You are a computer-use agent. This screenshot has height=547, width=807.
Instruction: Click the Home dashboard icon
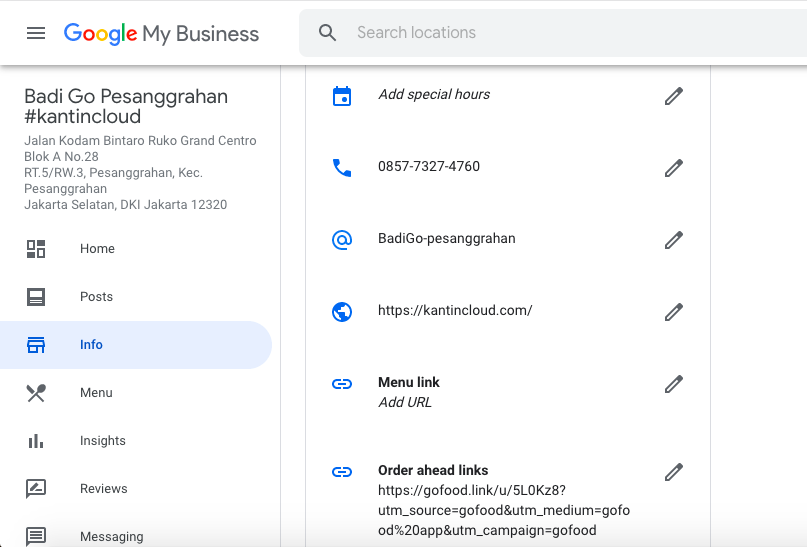pyautogui.click(x=36, y=249)
